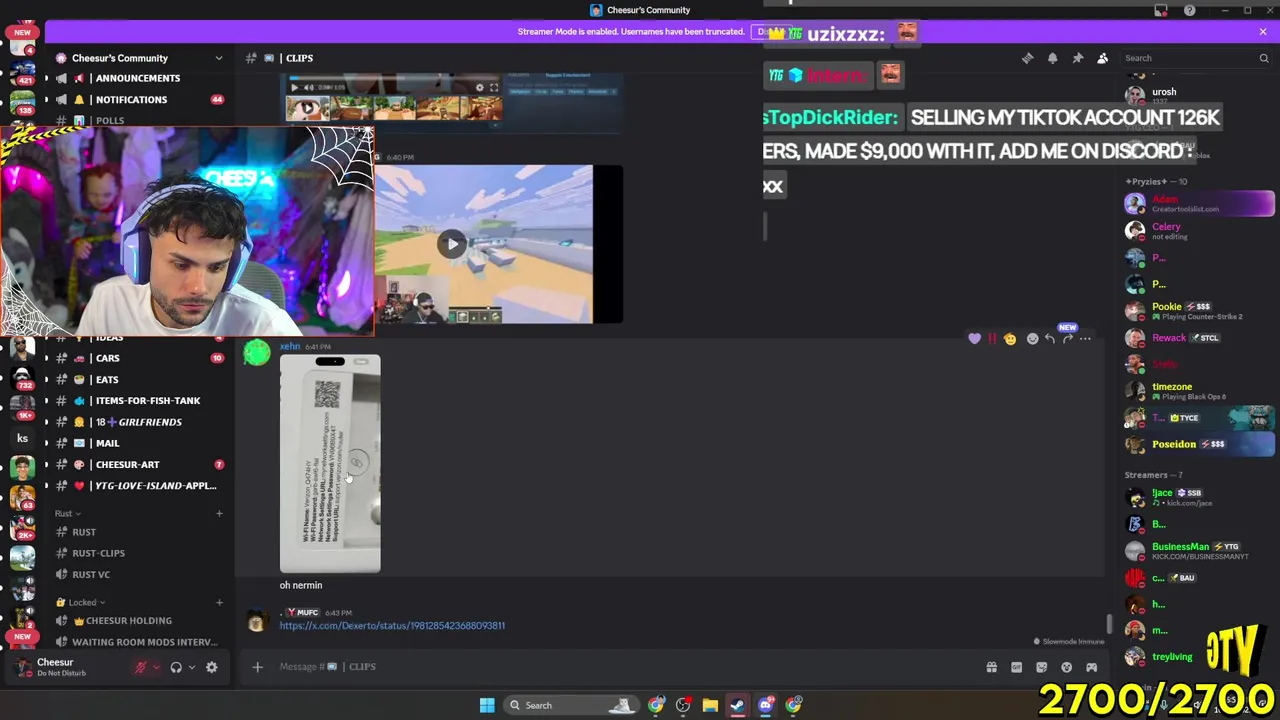Expand the Cheesur's Community server menu

click(x=140, y=58)
